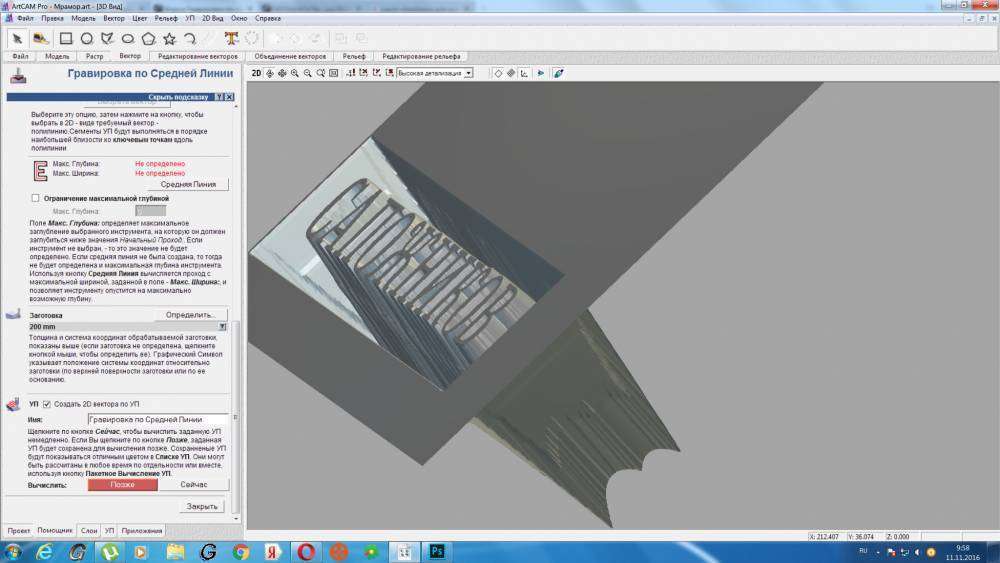Pick the star shape tool
This screenshot has height=563, width=1000.
coord(169,38)
